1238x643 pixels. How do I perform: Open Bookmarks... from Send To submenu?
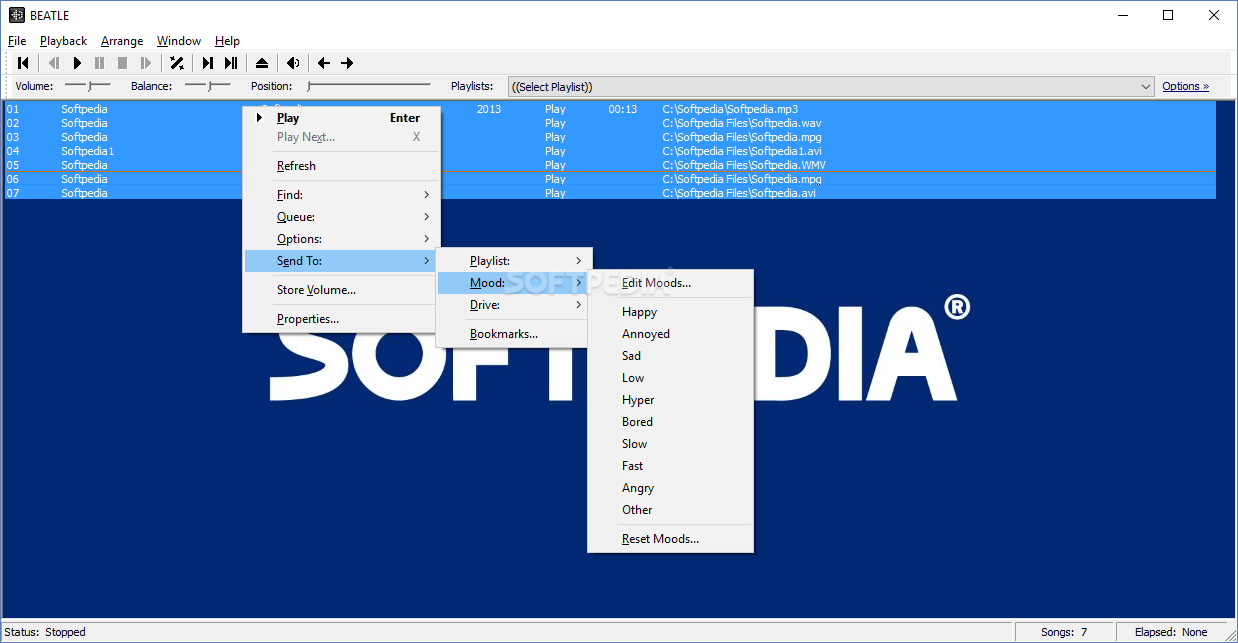coord(514,334)
